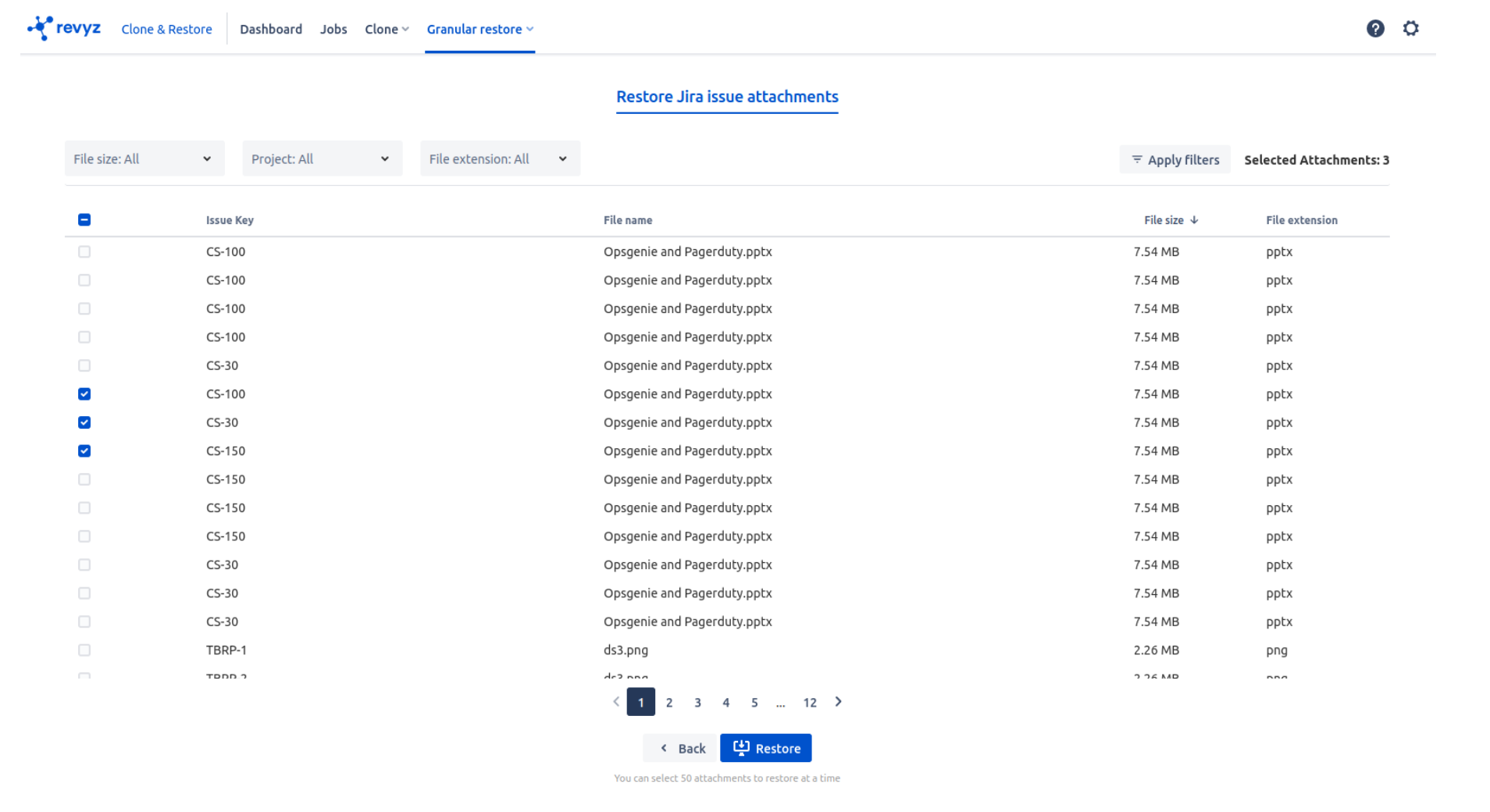Jump to page 12 in pagination
Viewport: 1490px width, 812px height.
coord(809,703)
